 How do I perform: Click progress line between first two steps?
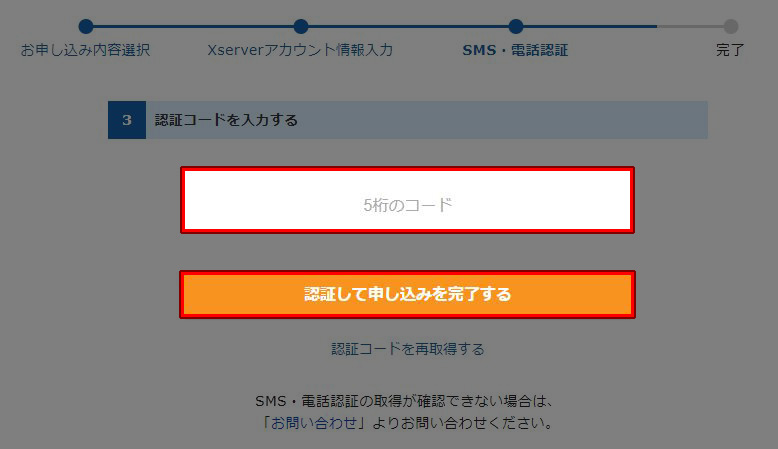coord(194,26)
